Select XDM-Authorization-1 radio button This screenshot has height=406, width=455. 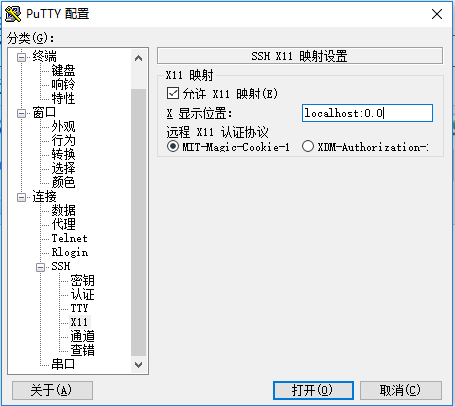pos(307,146)
